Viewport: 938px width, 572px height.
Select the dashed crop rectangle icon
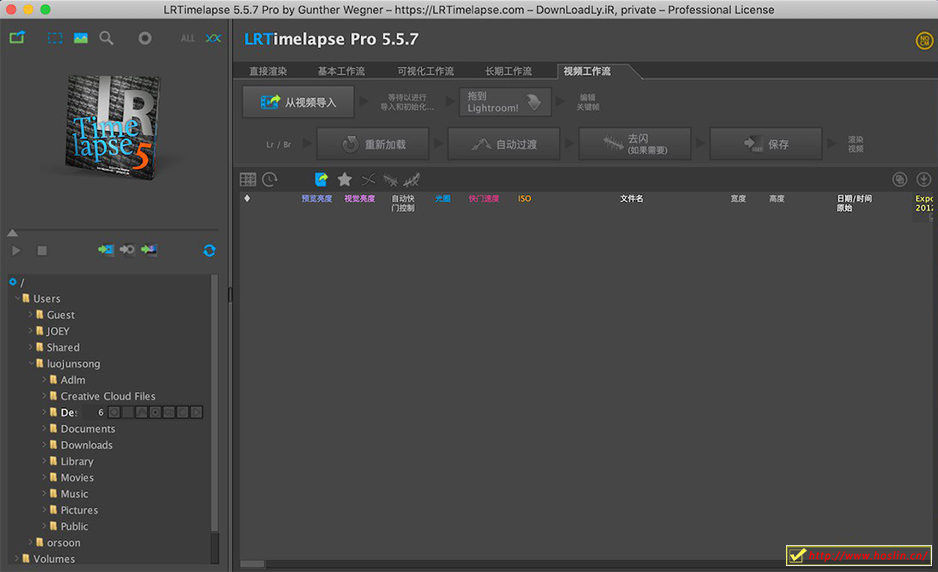(x=55, y=38)
